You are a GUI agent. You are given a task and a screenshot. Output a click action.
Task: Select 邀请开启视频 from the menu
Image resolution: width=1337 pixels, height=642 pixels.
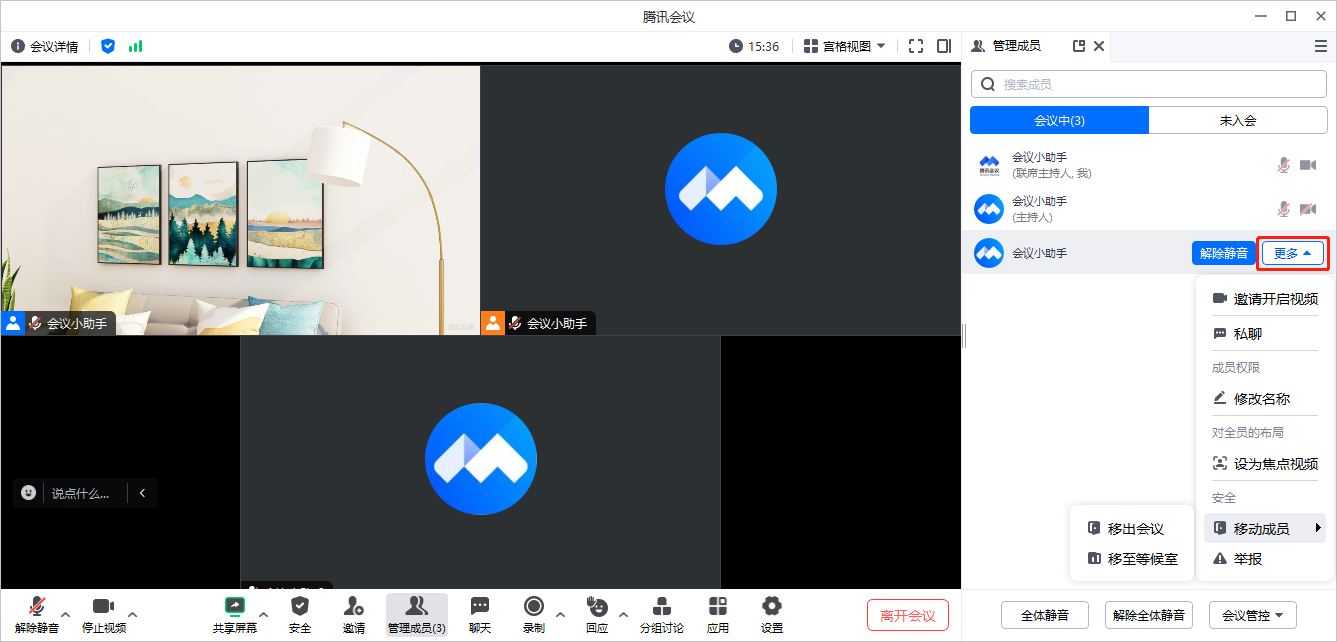[1265, 299]
